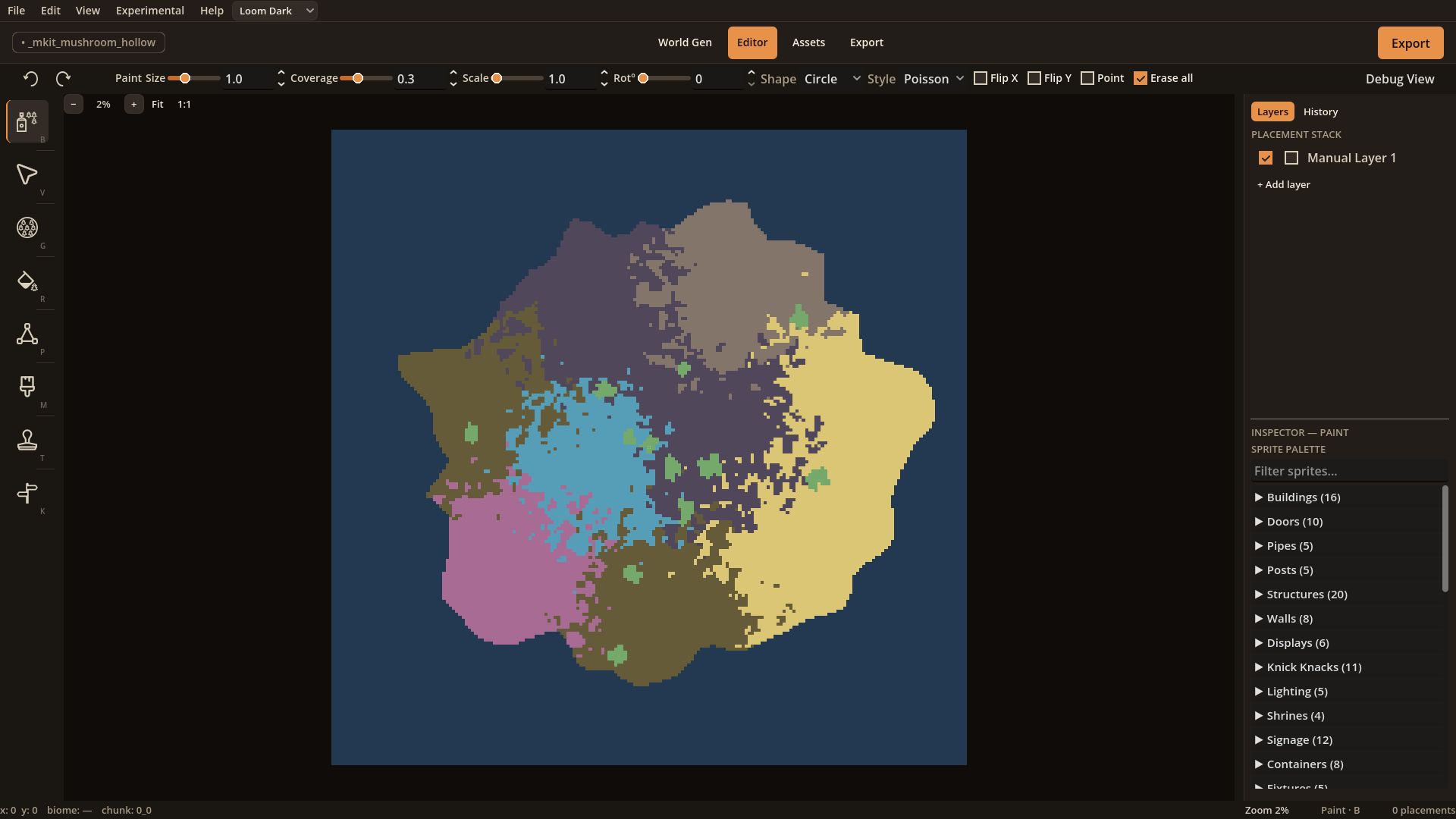Expand Pipes (5) sprite group

(1346, 546)
